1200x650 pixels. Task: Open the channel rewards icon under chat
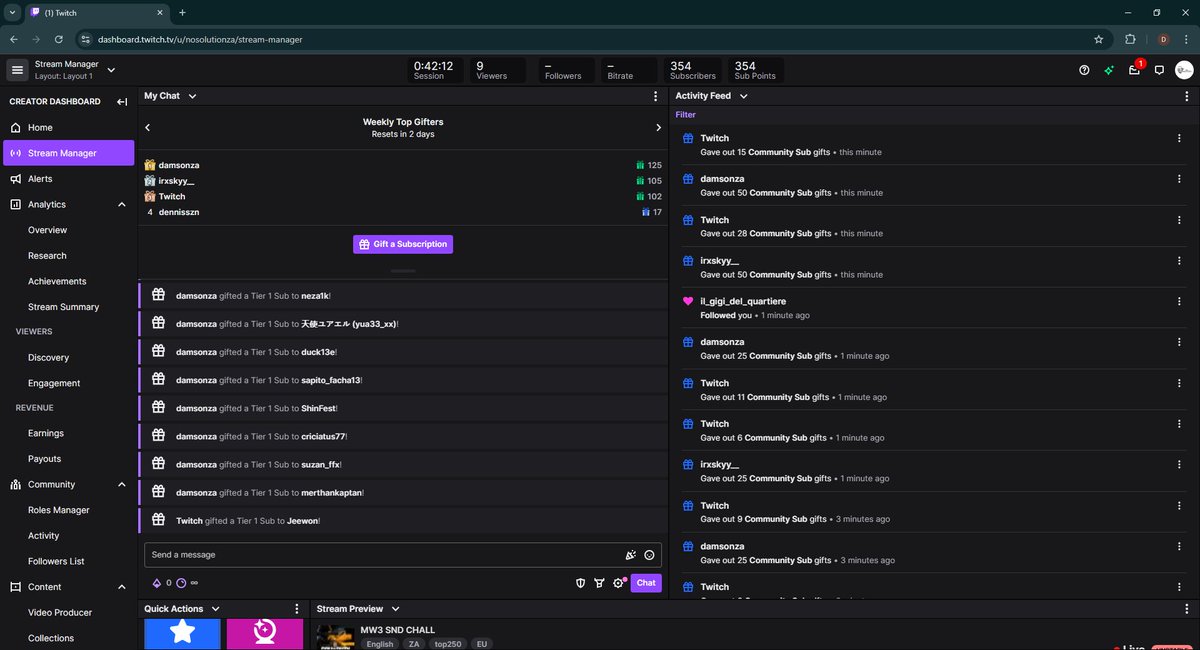599,583
